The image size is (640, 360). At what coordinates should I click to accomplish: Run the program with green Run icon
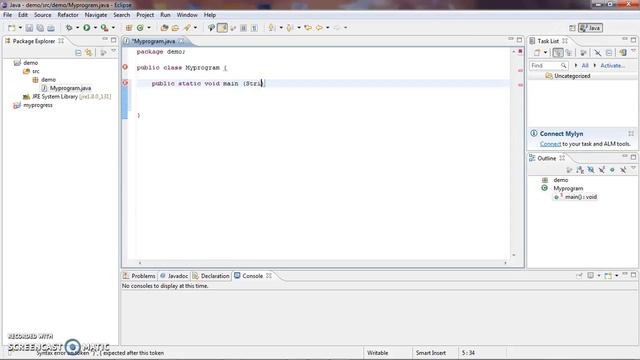tap(87, 28)
